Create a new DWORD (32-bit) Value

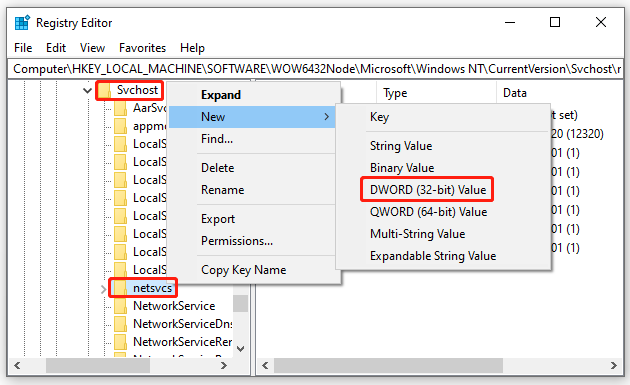click(443, 190)
